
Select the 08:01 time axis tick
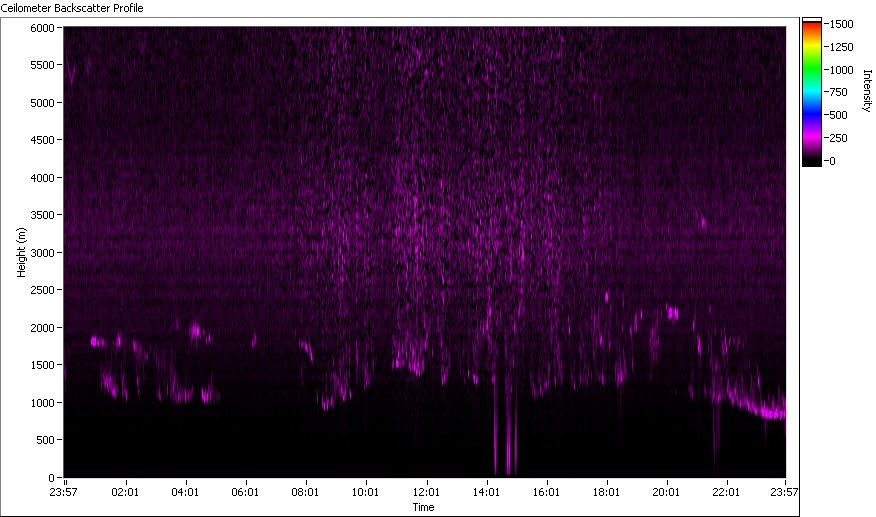coord(305,492)
